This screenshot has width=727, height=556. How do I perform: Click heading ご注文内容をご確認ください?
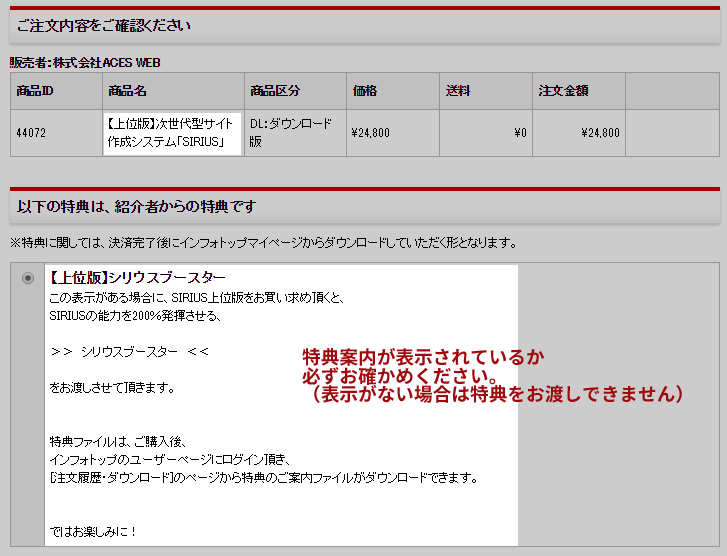[104, 26]
